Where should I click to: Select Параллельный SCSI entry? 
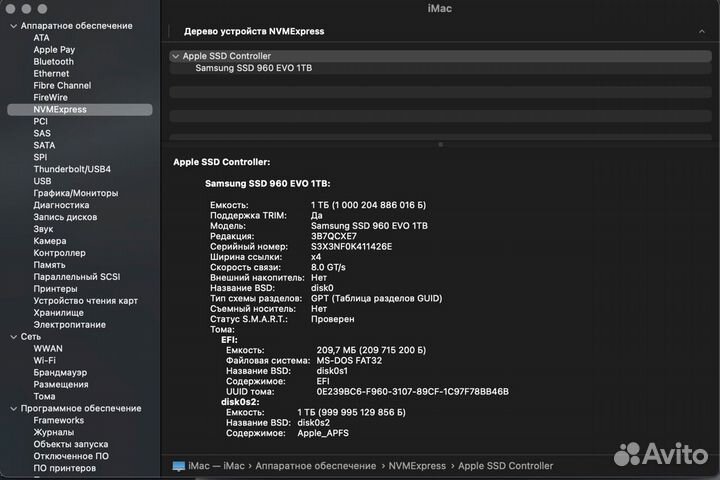click(x=77, y=277)
